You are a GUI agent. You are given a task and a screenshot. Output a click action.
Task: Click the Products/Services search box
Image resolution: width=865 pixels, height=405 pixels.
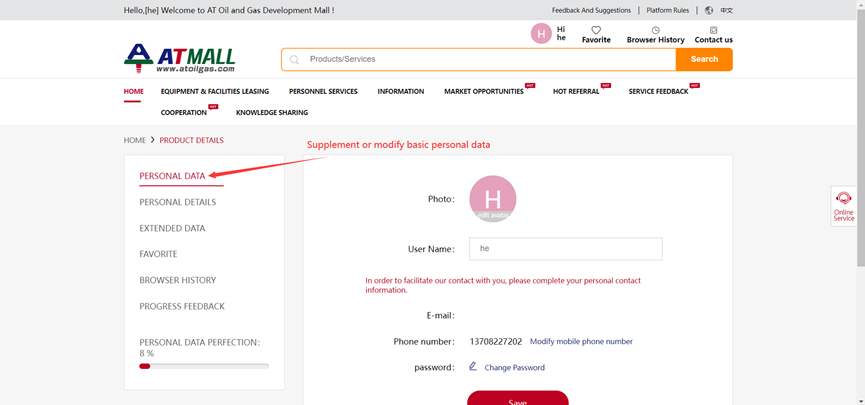480,59
